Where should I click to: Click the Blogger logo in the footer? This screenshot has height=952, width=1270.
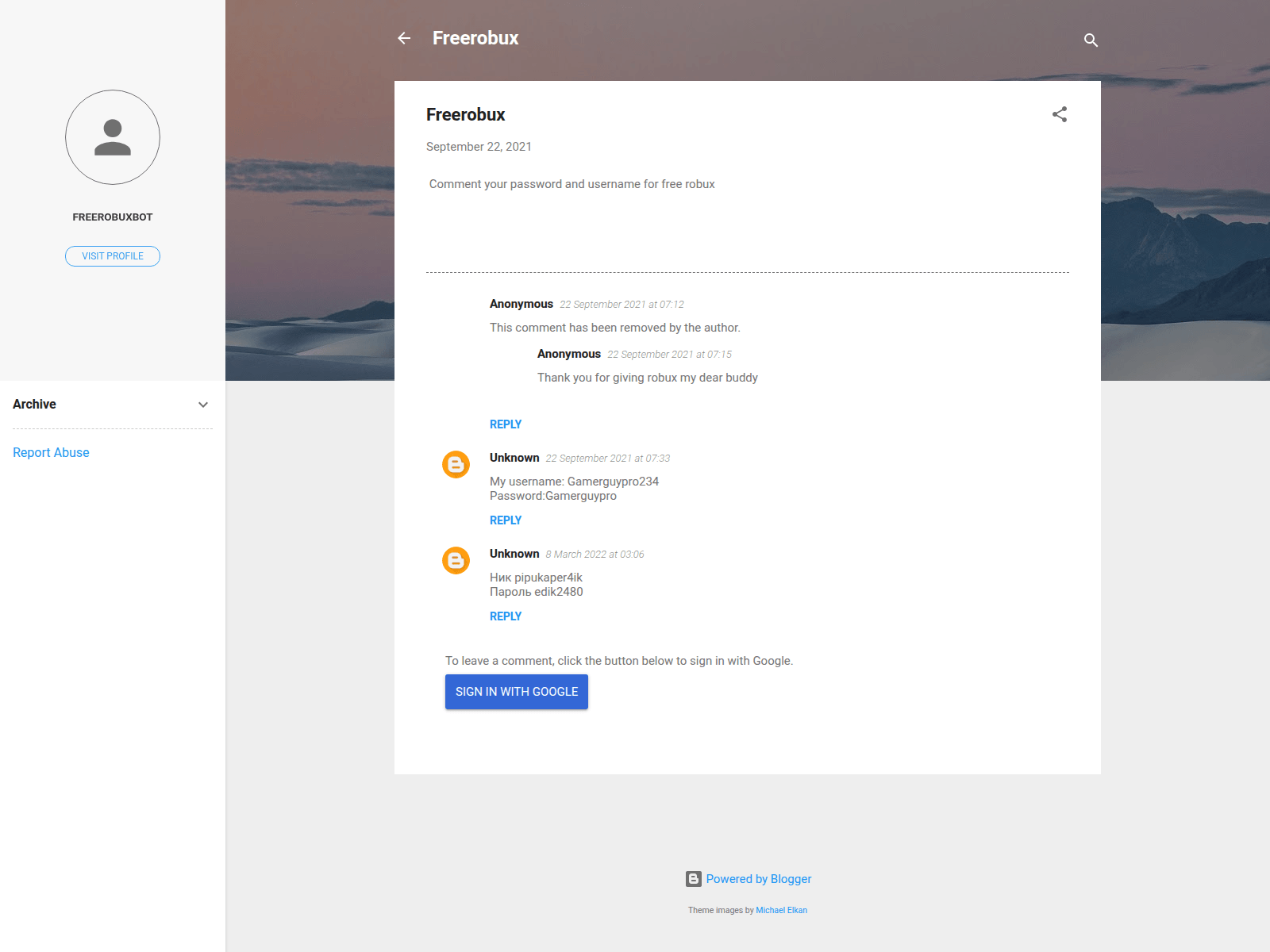[694, 879]
